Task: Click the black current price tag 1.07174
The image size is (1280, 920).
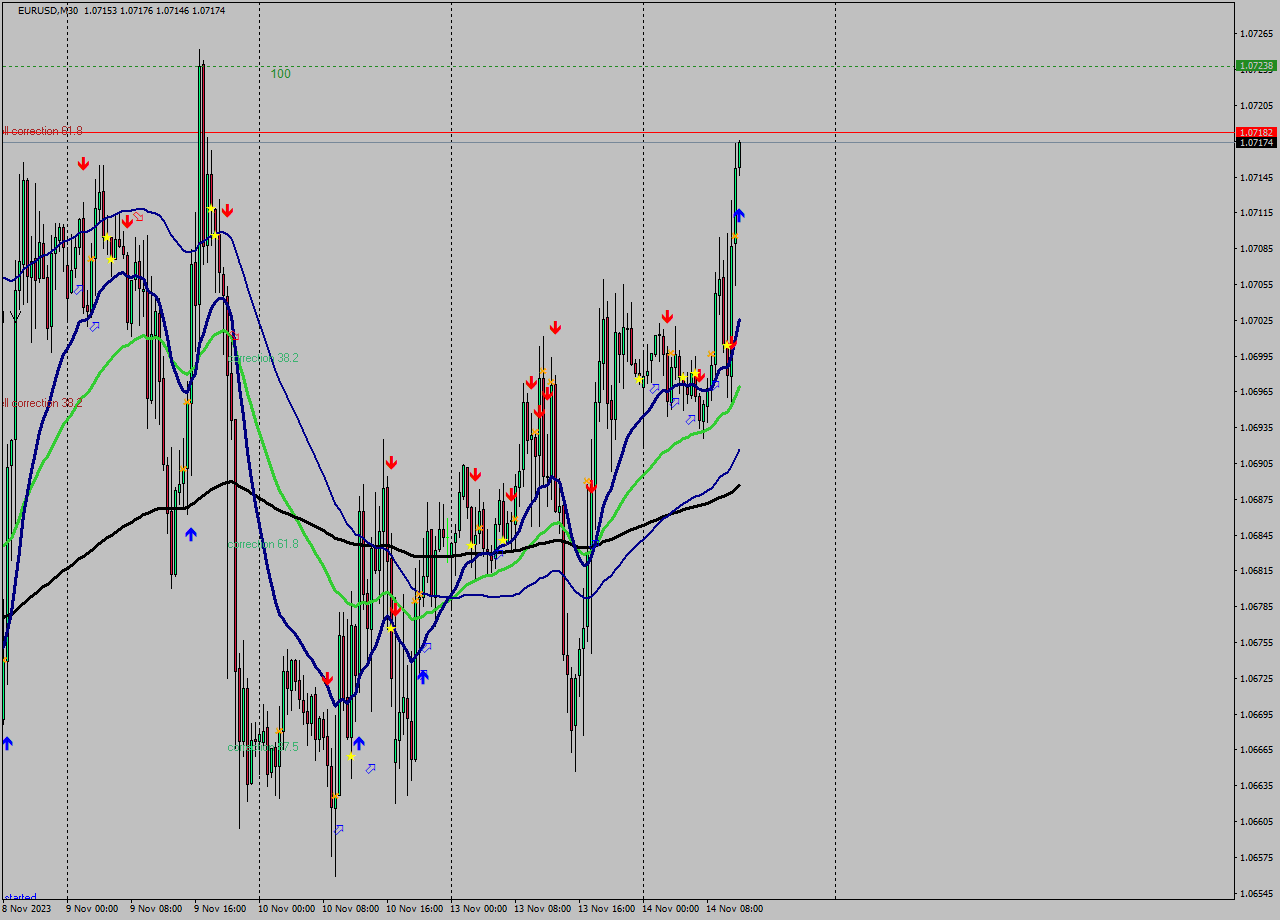Action: 1256,143
